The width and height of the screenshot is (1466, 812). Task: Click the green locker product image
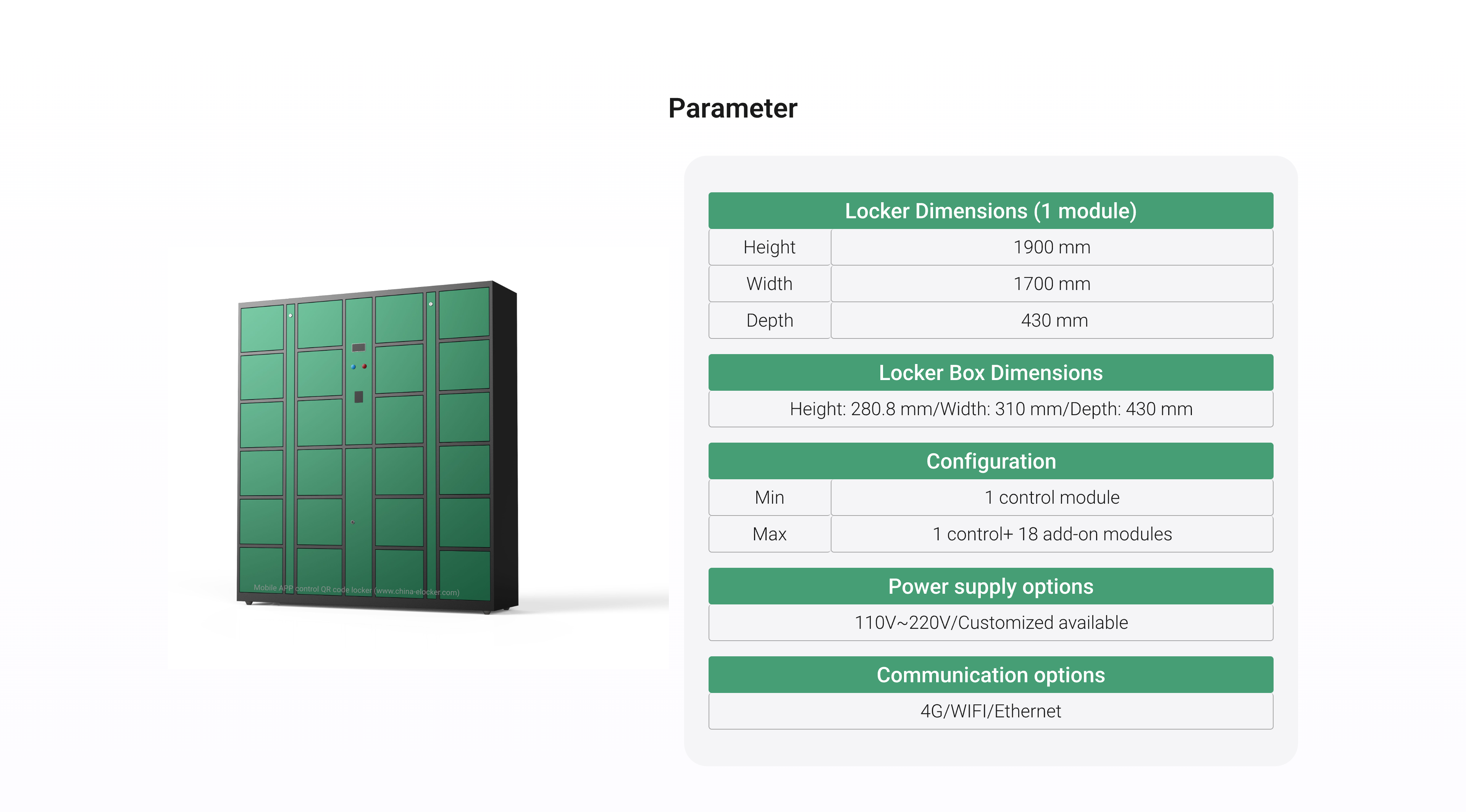click(x=377, y=447)
